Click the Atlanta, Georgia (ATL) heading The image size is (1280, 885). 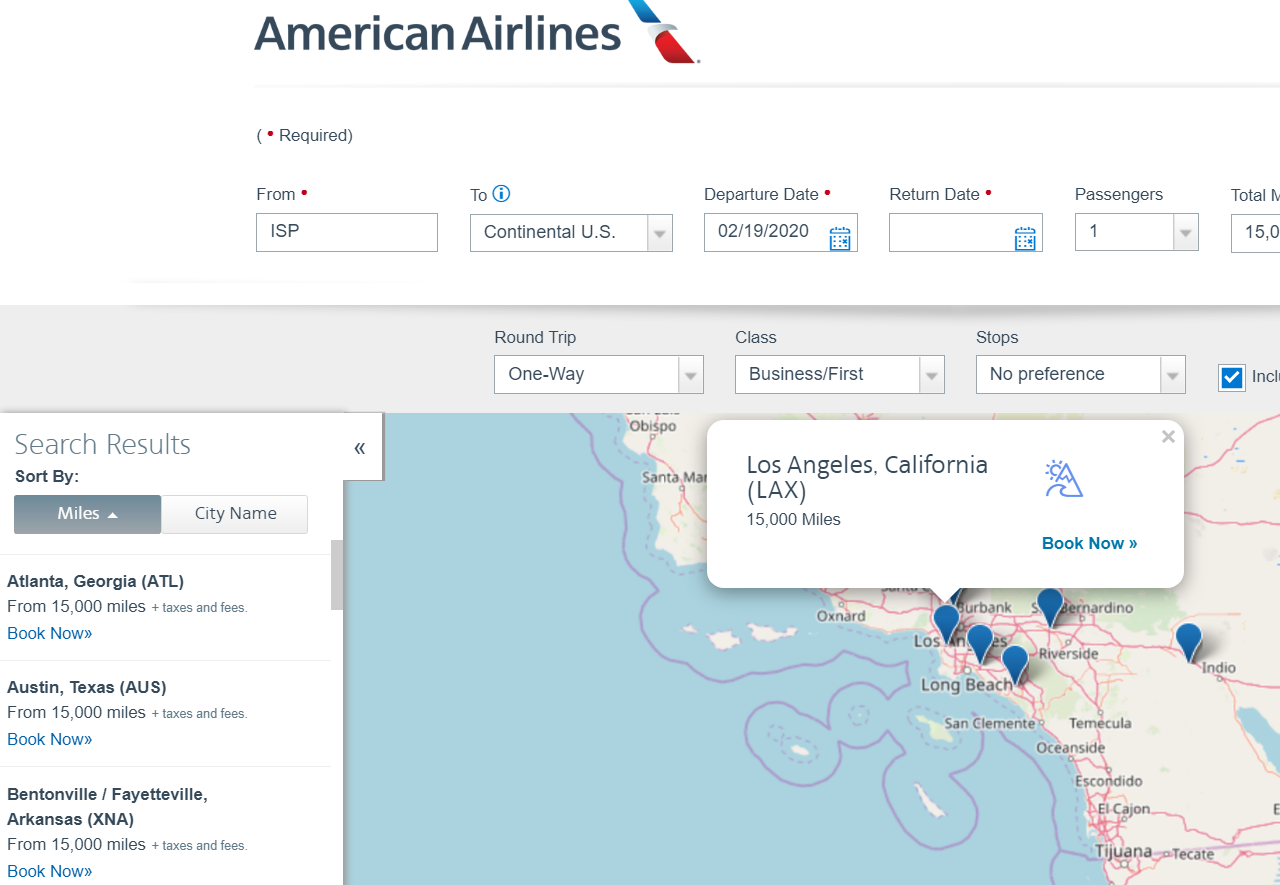(95, 581)
